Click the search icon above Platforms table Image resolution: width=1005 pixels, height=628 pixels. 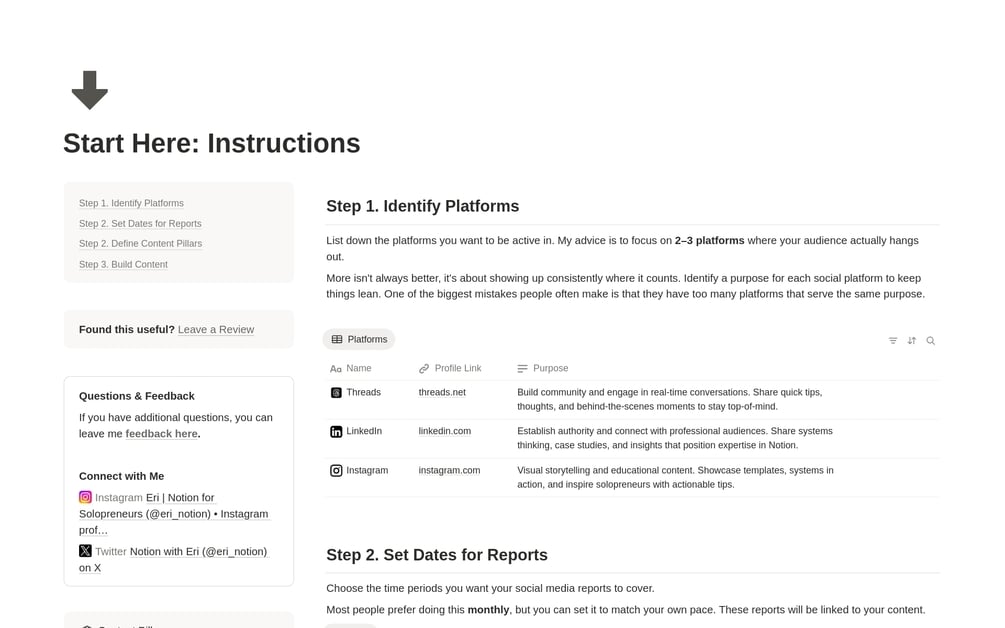click(x=931, y=341)
